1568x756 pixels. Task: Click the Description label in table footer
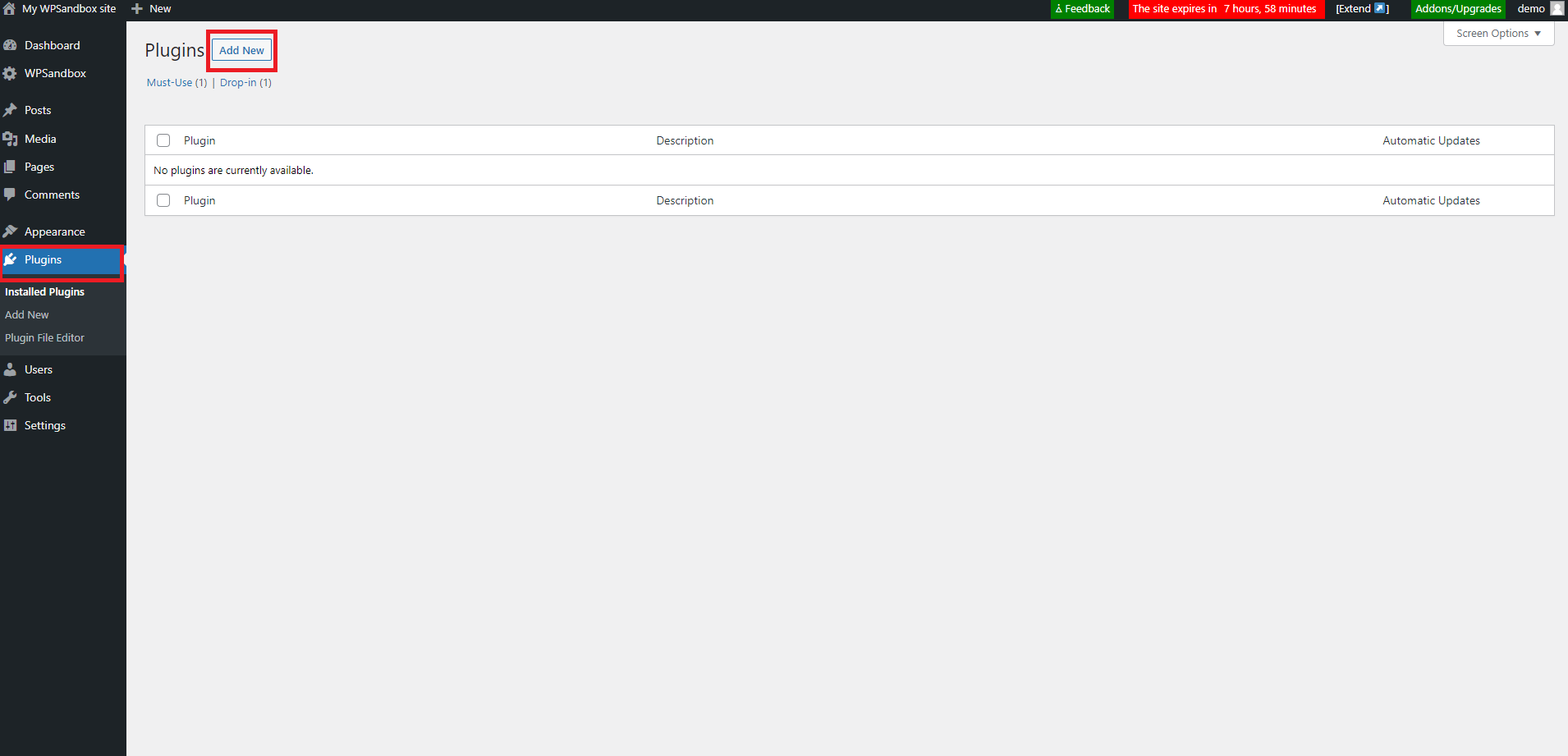click(x=685, y=200)
